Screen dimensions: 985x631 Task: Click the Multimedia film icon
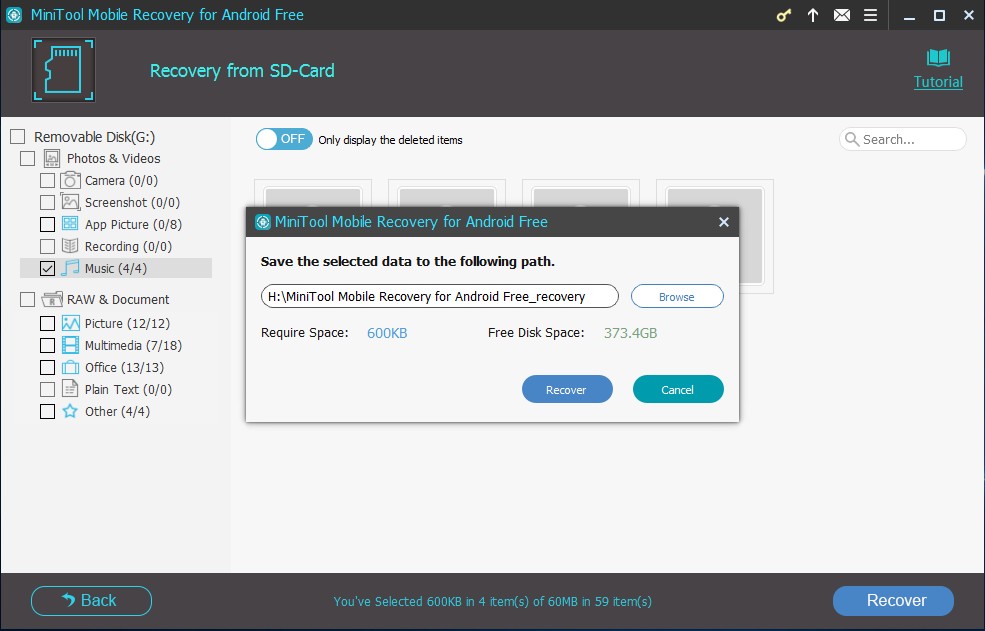(70, 345)
